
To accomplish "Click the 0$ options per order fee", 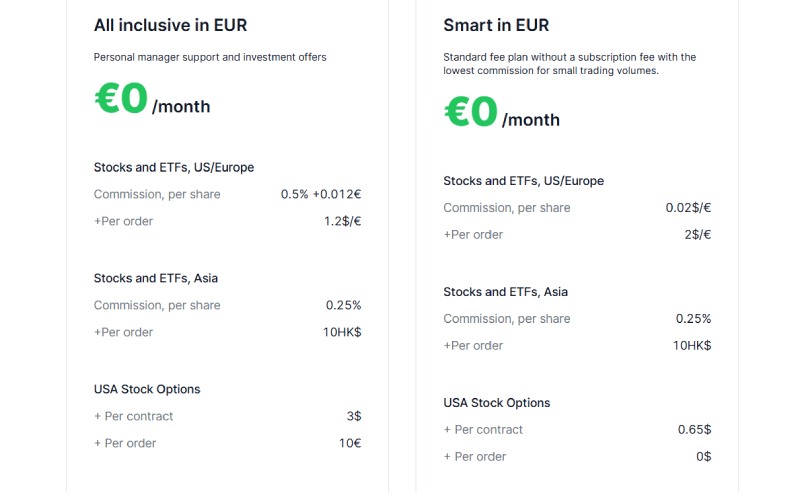I will coord(703,456).
